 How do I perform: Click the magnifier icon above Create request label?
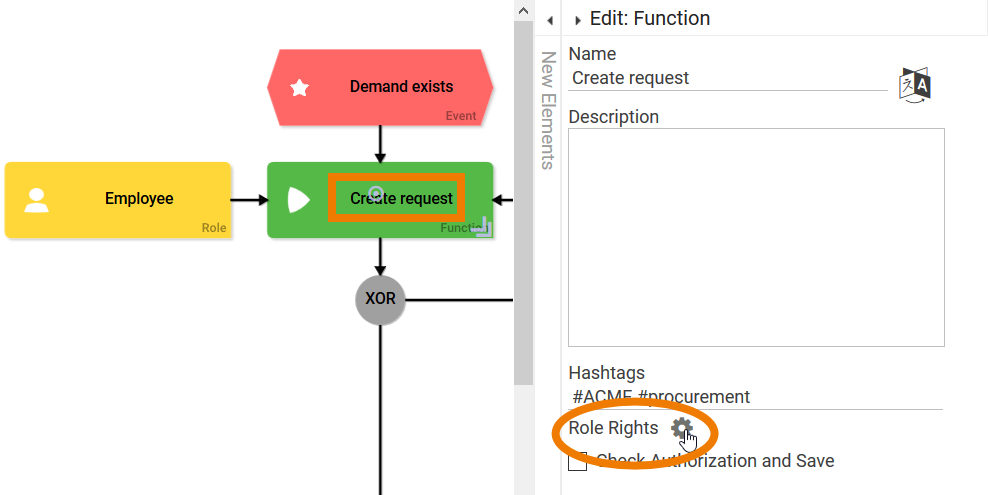[376, 193]
